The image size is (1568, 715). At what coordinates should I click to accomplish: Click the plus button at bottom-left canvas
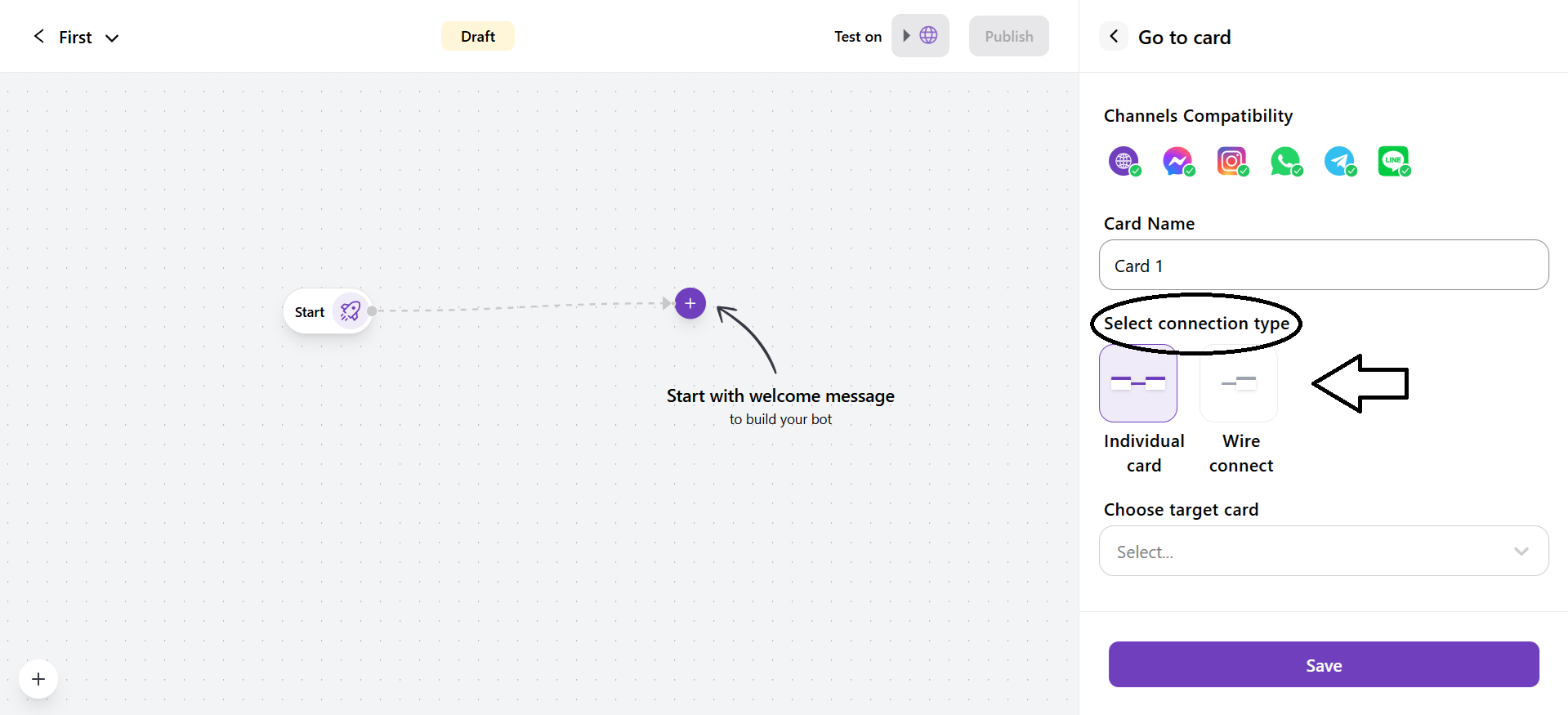[38, 679]
